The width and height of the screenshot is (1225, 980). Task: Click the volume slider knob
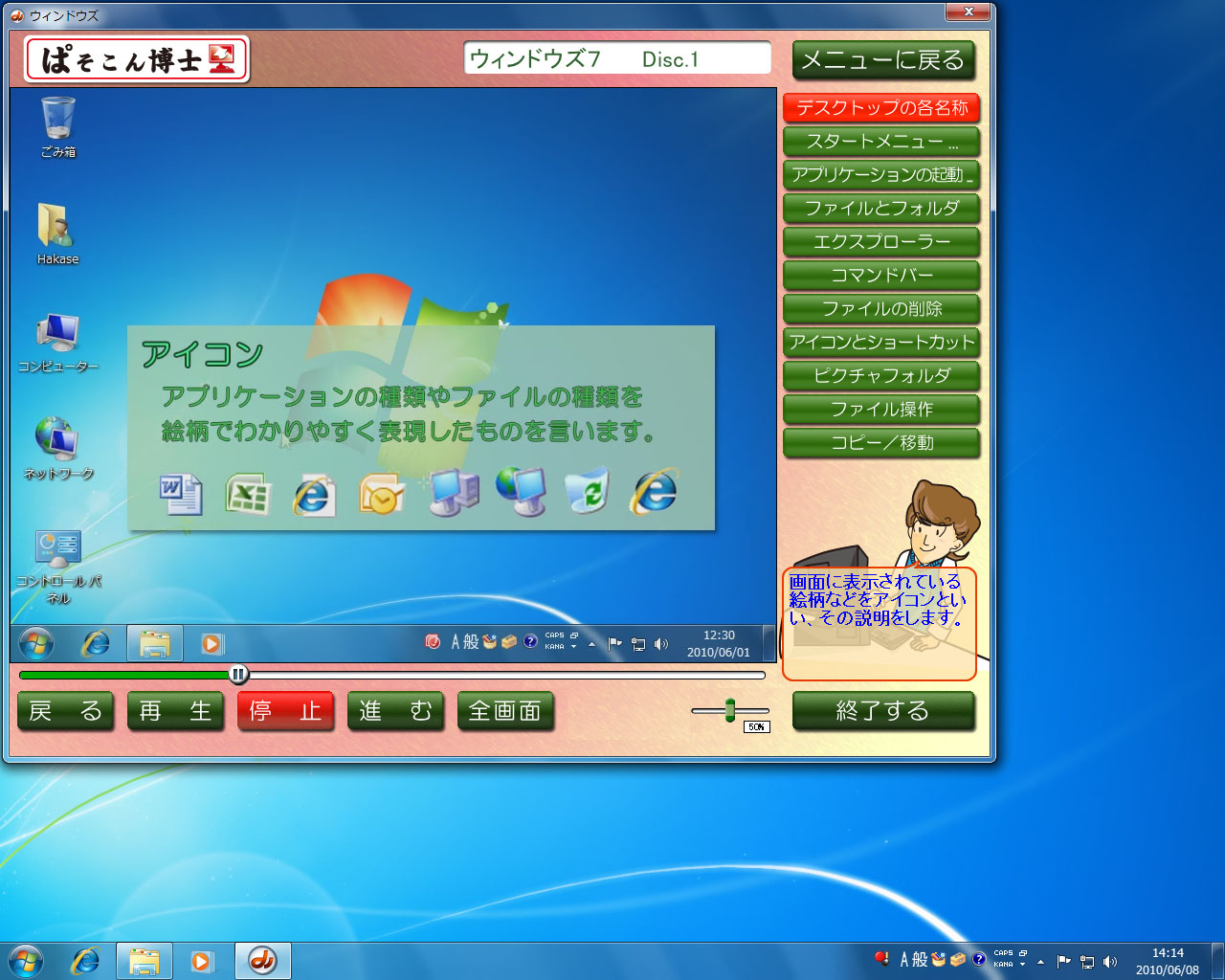pyautogui.click(x=730, y=710)
